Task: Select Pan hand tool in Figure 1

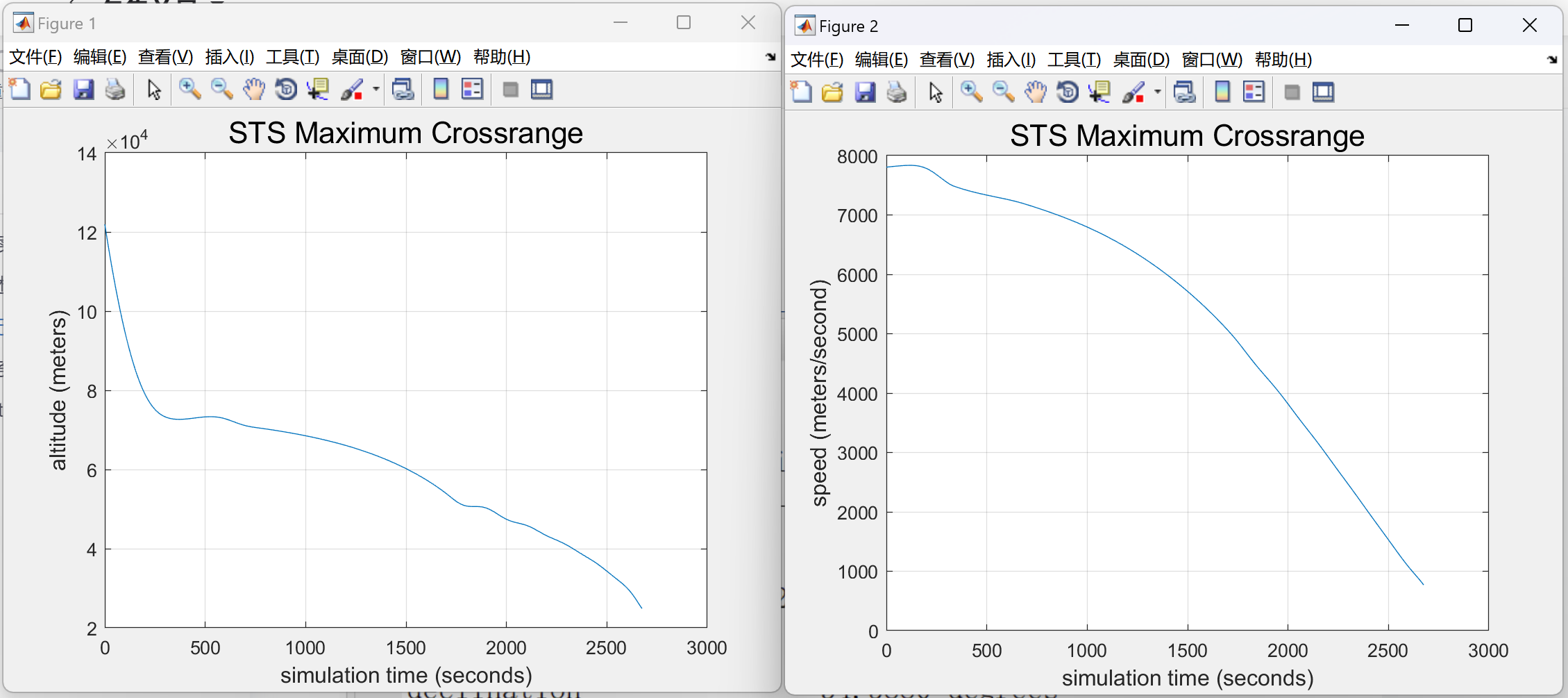Action: 254,90
